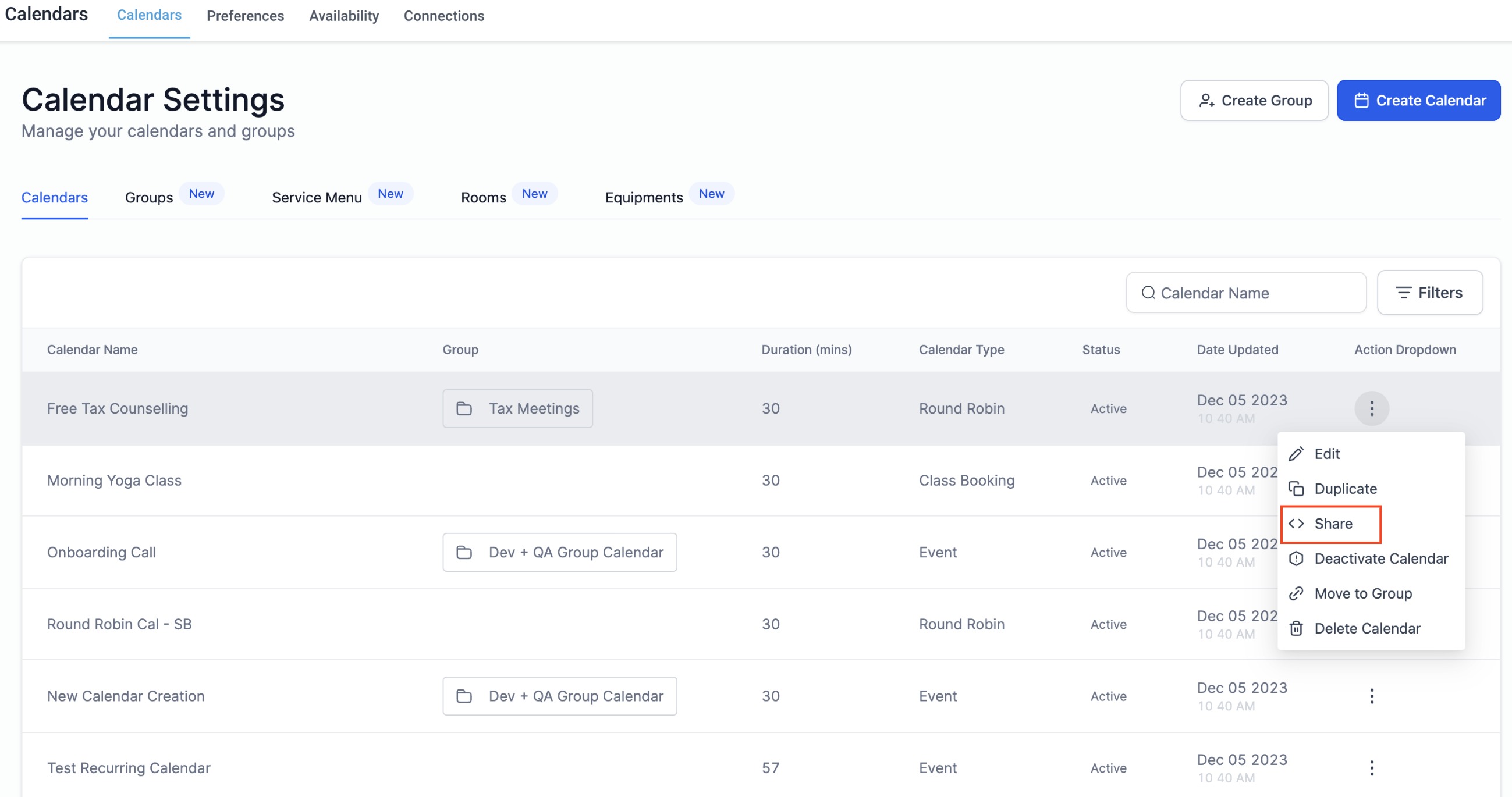Open the Service Menu tab
1512x797 pixels.
tap(317, 198)
